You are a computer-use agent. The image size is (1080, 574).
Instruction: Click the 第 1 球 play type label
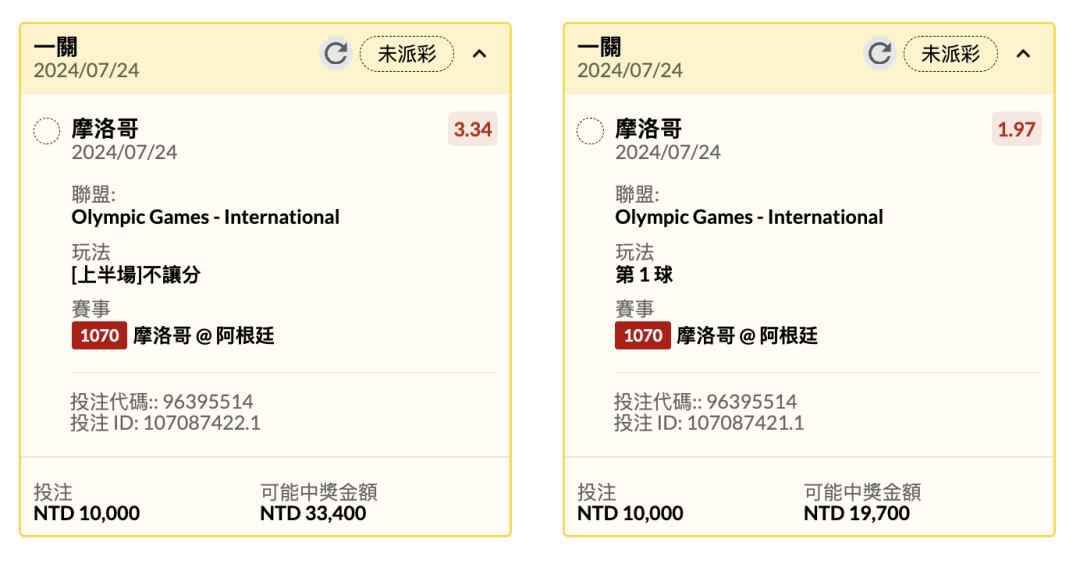644,275
